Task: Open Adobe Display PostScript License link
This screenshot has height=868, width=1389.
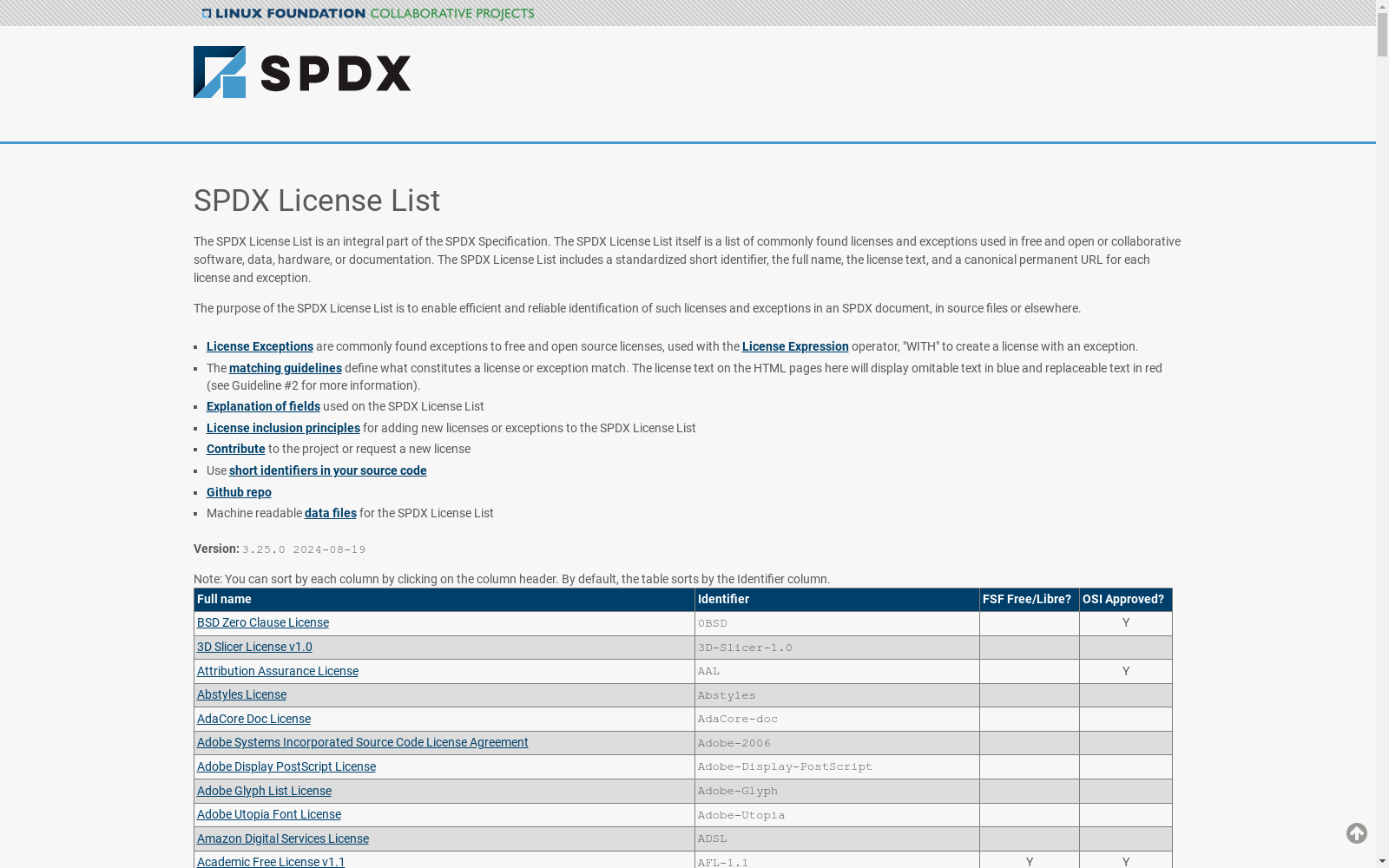Action: click(x=286, y=766)
